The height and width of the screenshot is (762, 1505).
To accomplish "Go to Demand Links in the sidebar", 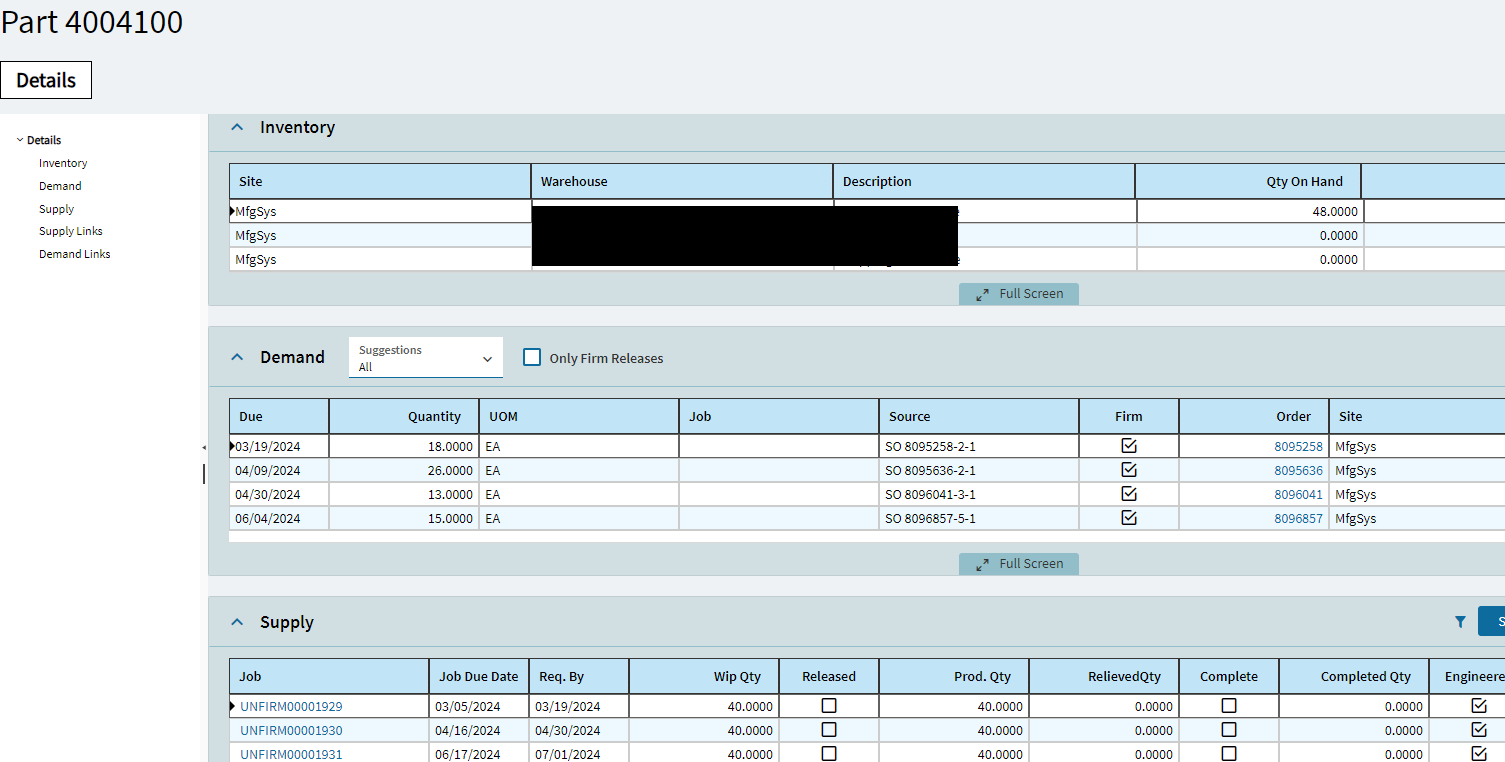I will pos(75,254).
